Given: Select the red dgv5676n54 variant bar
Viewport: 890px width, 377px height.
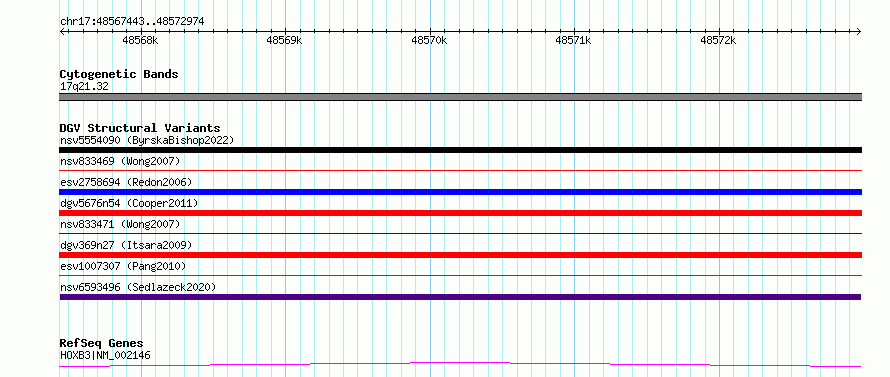Looking at the screenshot, I should 460,213.
